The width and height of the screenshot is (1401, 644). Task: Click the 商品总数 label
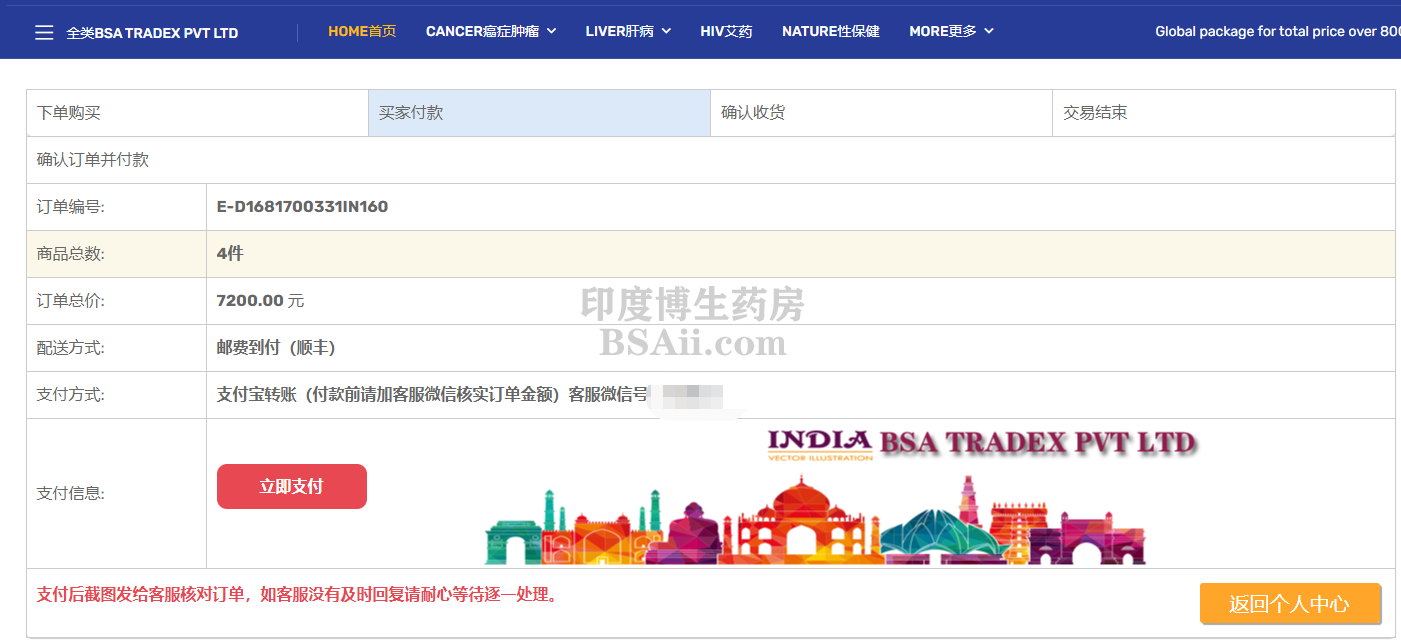coord(71,254)
